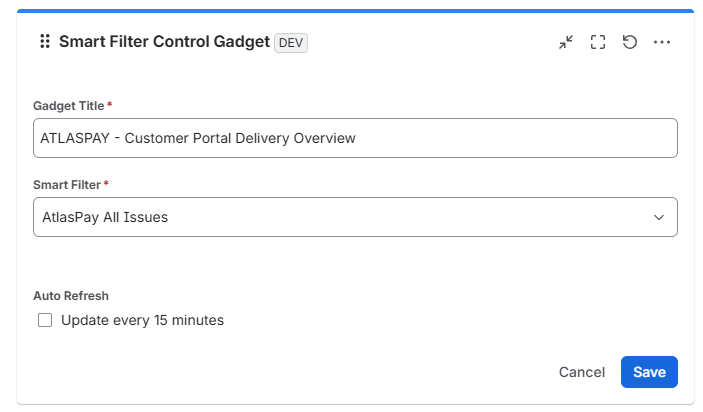This screenshot has height=412, width=703.
Task: Focus the Gadget Title text input
Action: coord(355,138)
